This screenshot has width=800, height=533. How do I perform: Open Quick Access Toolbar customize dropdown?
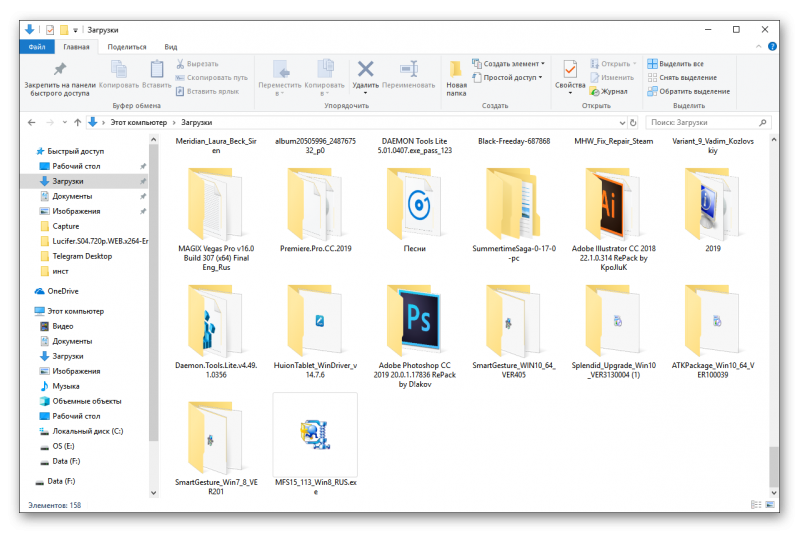pyautogui.click(x=75, y=30)
